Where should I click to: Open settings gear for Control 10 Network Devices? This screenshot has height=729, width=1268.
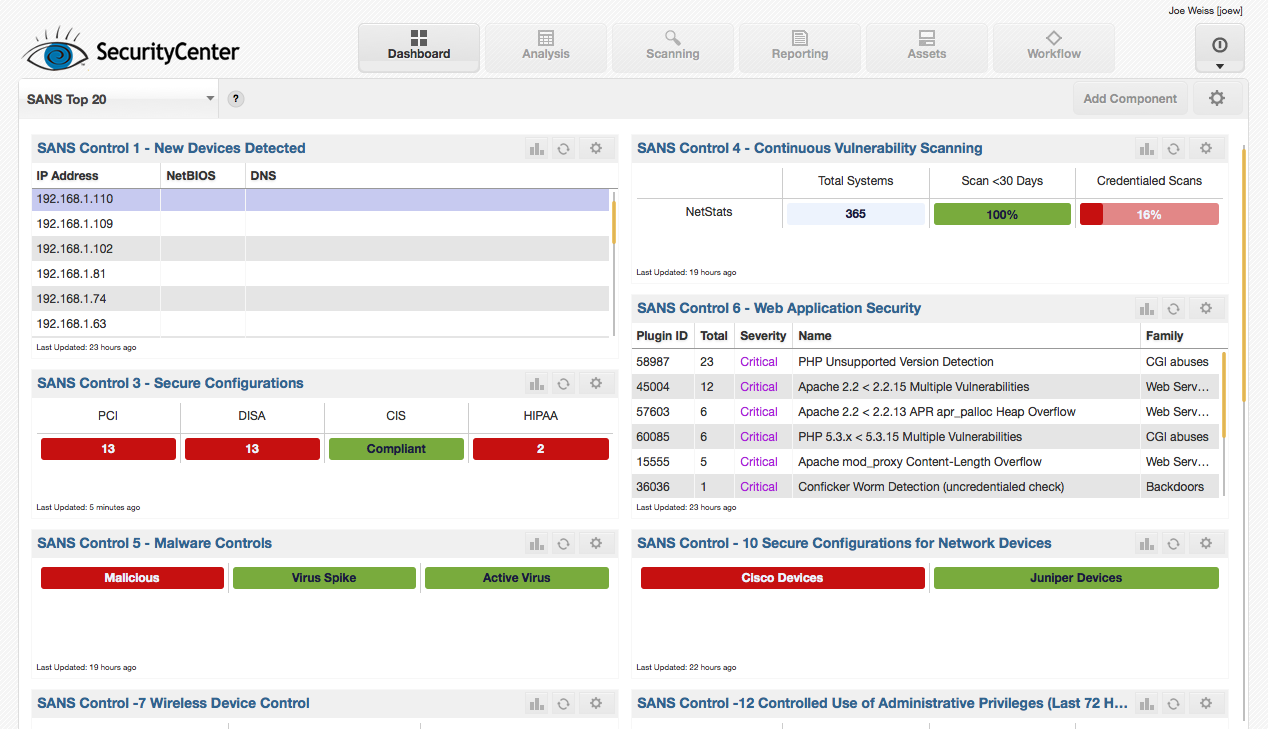1206,543
